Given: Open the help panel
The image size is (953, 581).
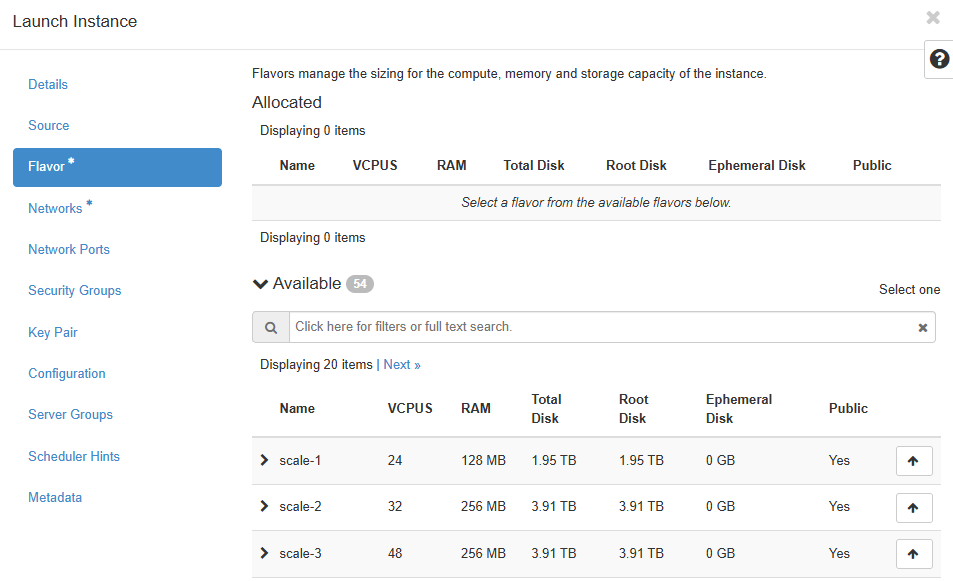Looking at the screenshot, I should point(937,59).
